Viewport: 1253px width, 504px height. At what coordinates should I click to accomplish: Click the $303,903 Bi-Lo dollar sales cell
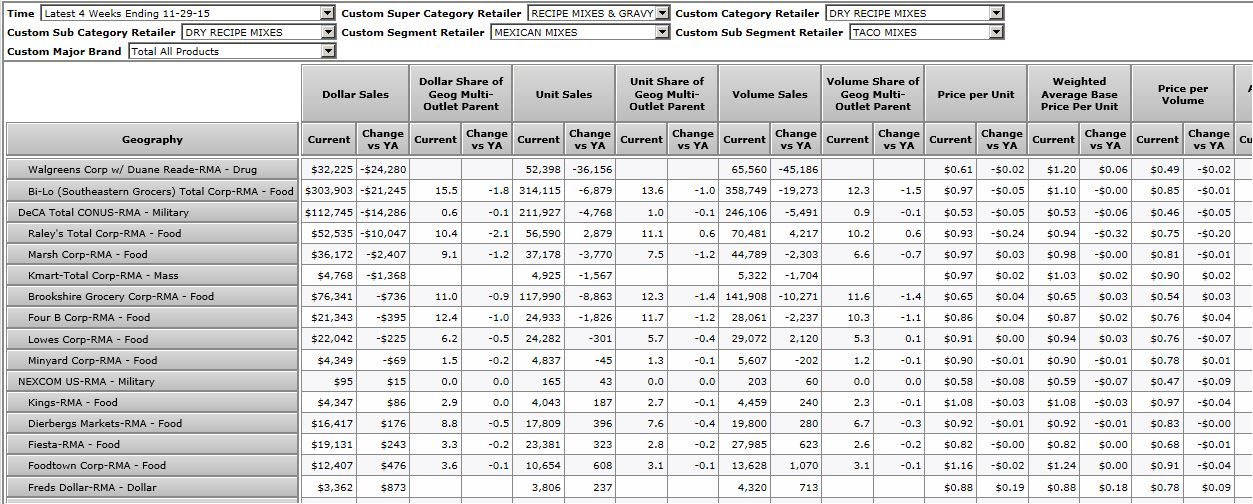tap(328, 191)
